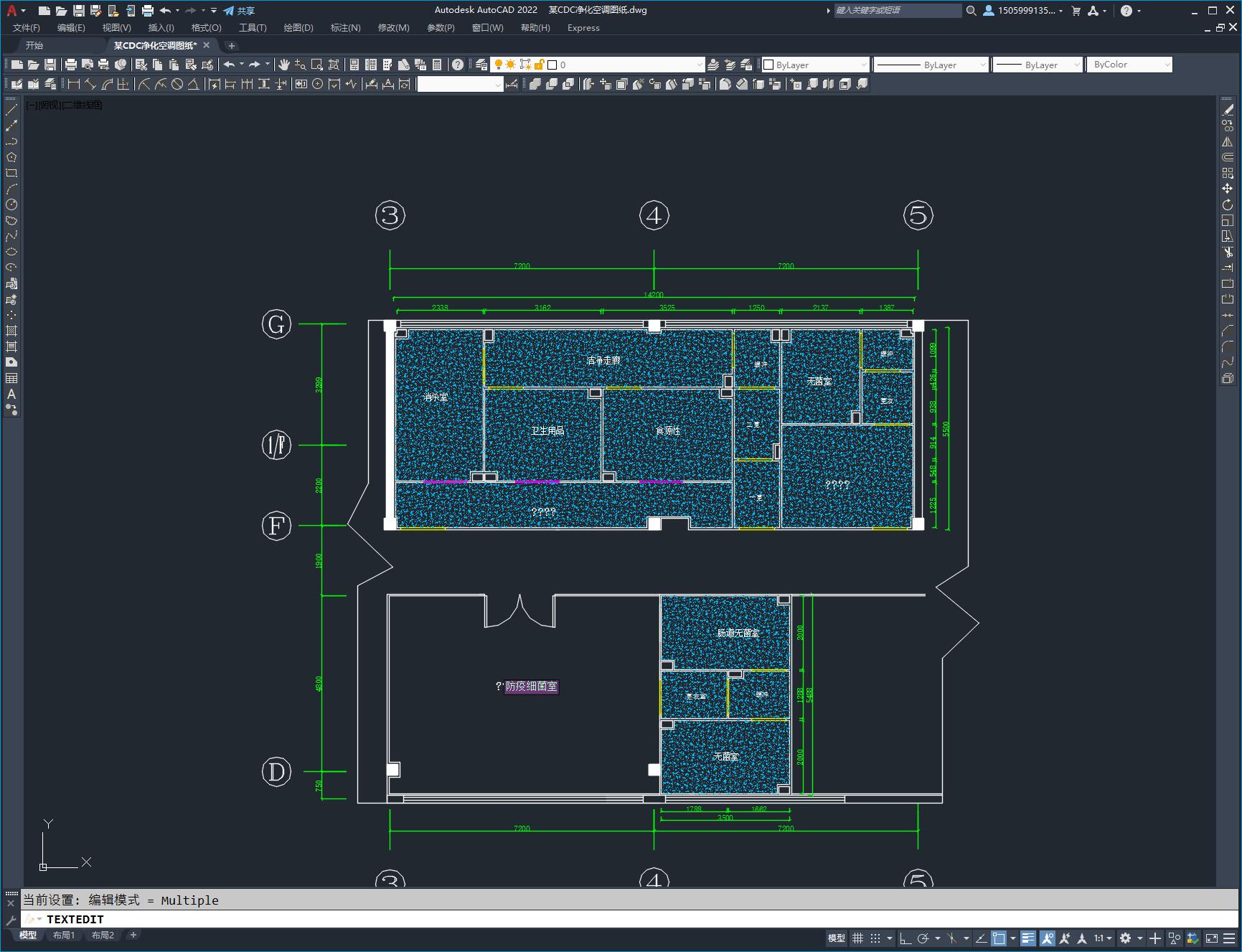Viewport: 1242px width, 952px height.
Task: Select the Multiline Text A tool
Action: pyautogui.click(x=11, y=394)
